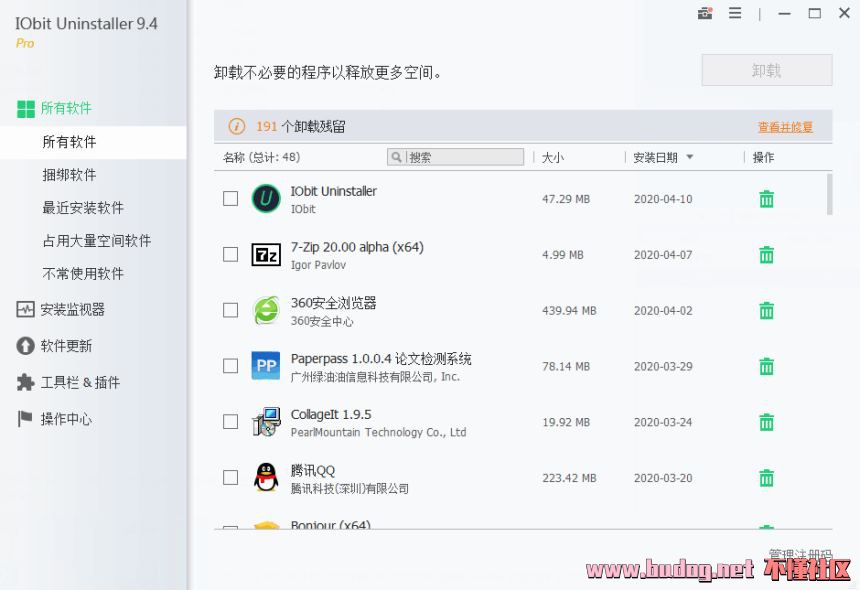Click the 腾讯QQ penguin icon

[266, 477]
